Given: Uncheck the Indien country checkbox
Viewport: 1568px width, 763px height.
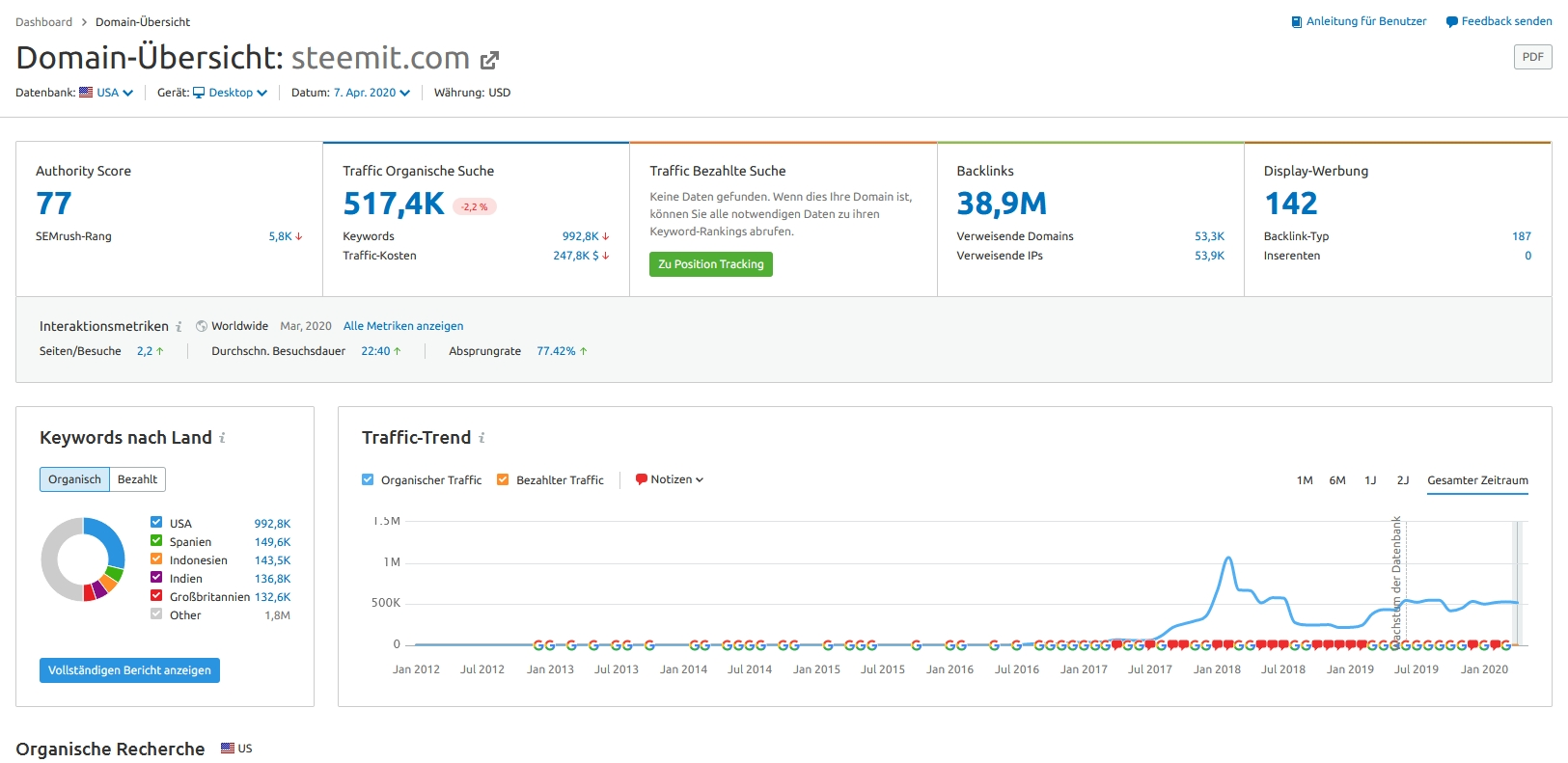Looking at the screenshot, I should [156, 578].
